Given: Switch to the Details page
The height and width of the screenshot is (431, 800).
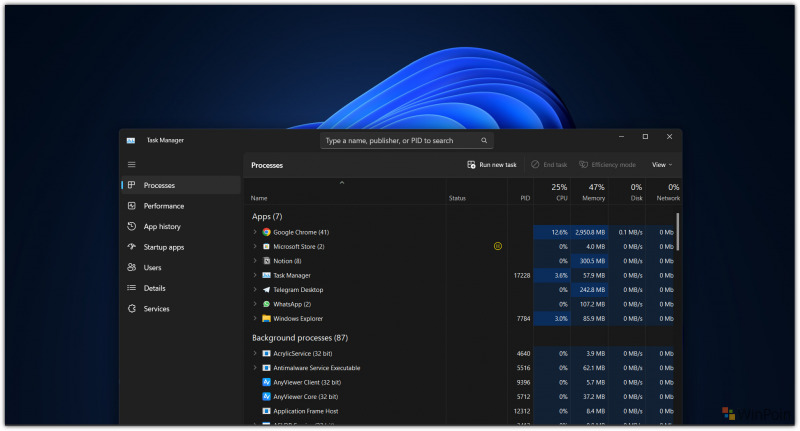Looking at the screenshot, I should [181, 288].
